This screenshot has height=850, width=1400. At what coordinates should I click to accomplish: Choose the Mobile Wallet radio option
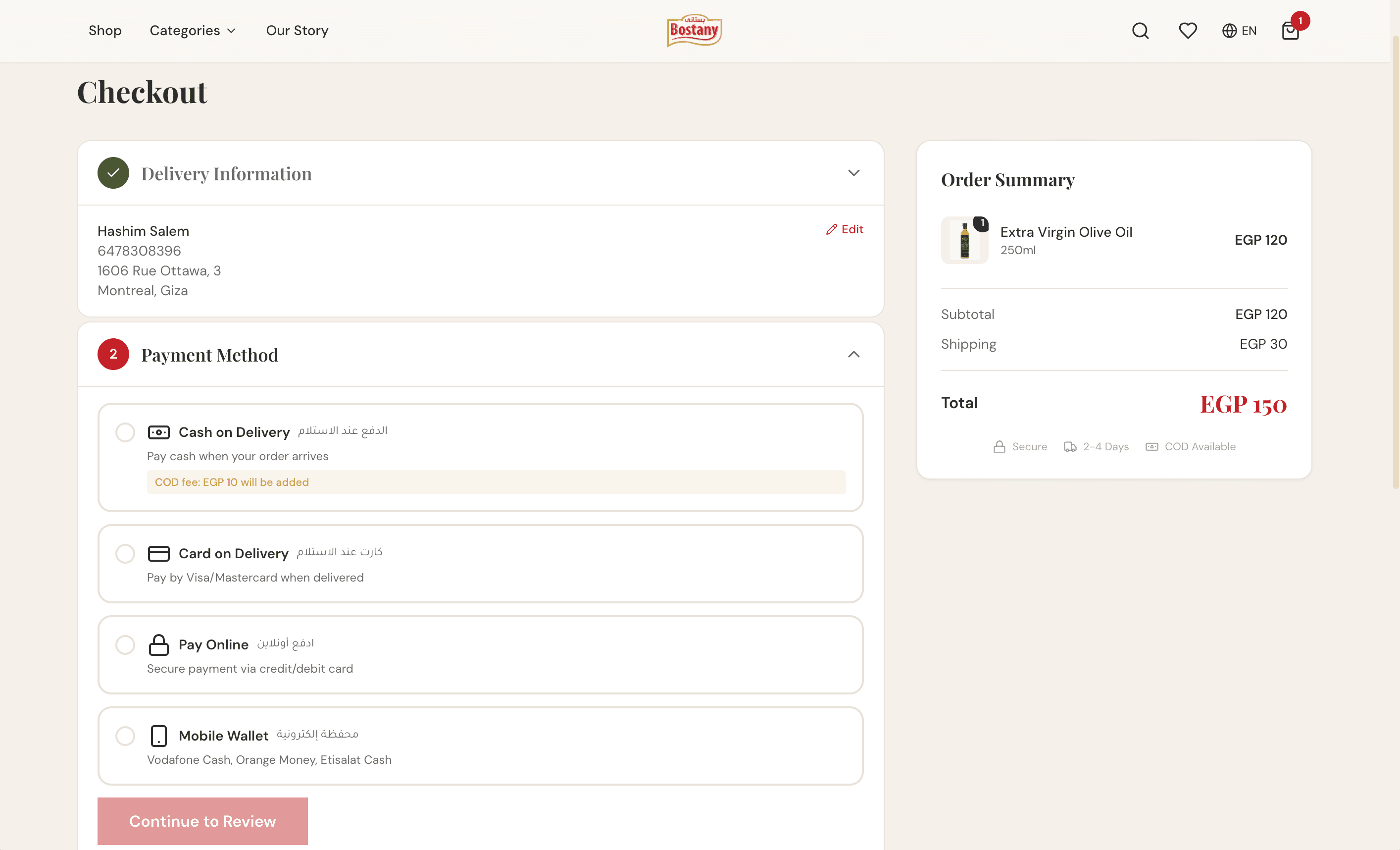point(125,736)
